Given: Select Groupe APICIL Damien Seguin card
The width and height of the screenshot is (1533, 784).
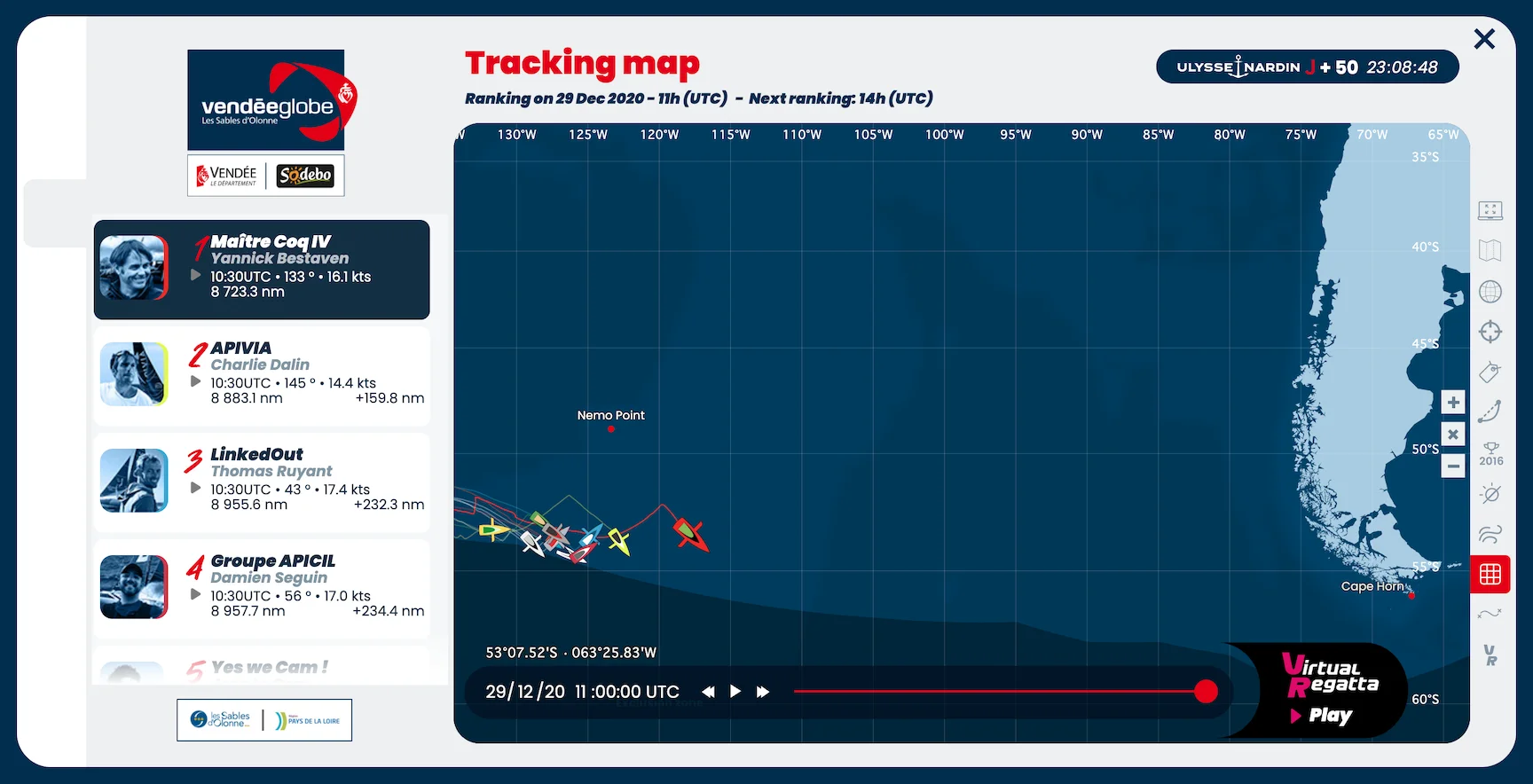Looking at the screenshot, I should click(x=262, y=589).
